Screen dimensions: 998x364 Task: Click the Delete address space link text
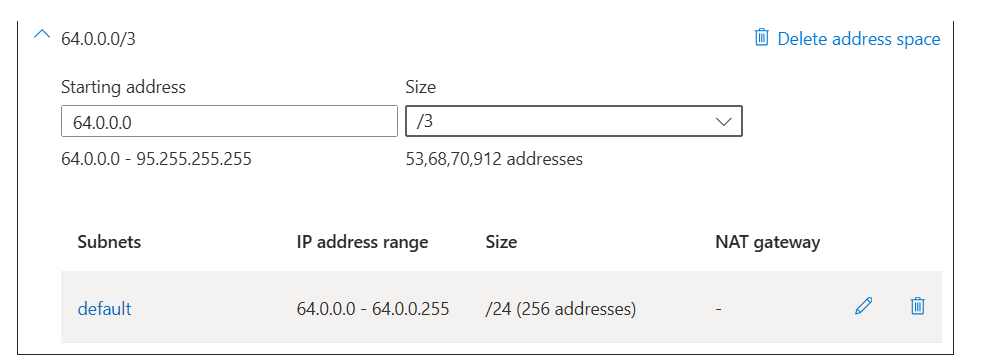click(859, 39)
